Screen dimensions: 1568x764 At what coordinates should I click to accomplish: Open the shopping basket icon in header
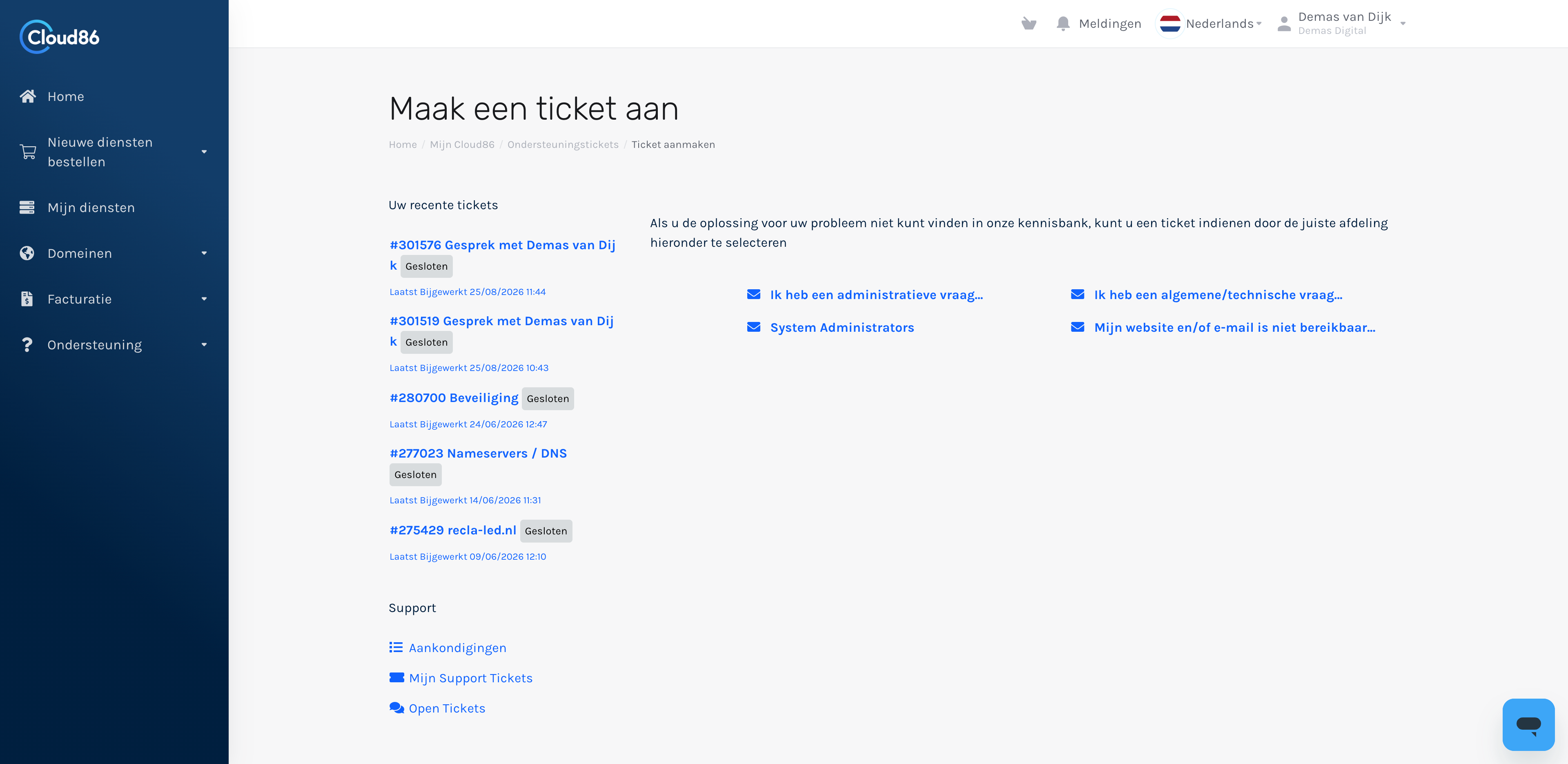pyautogui.click(x=1029, y=24)
